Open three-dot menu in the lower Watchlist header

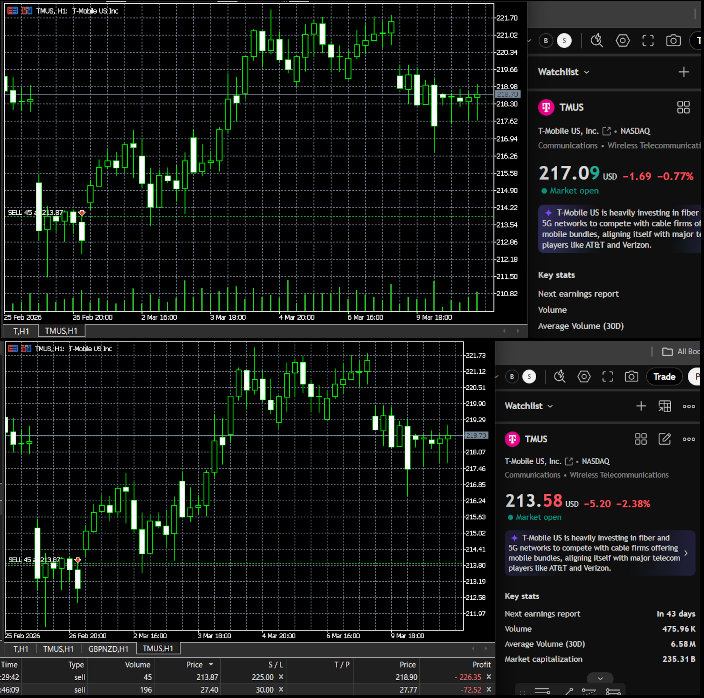pos(688,406)
